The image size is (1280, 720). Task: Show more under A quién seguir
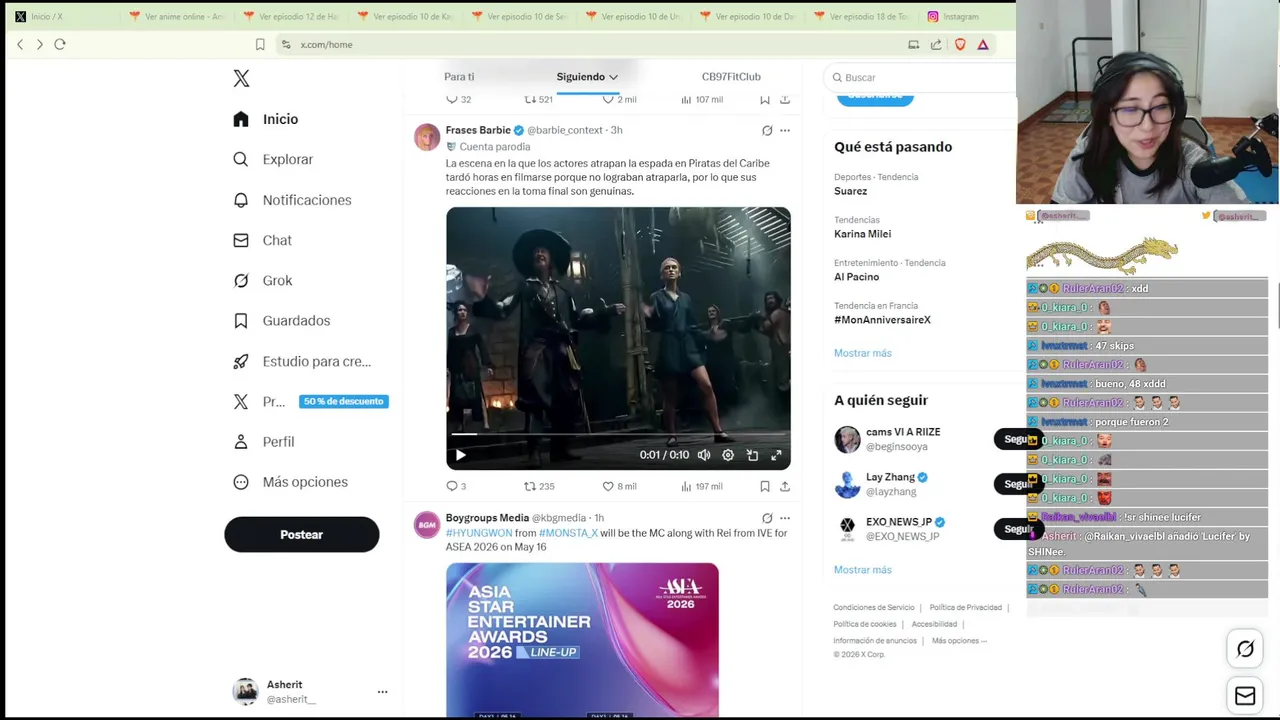(x=863, y=570)
